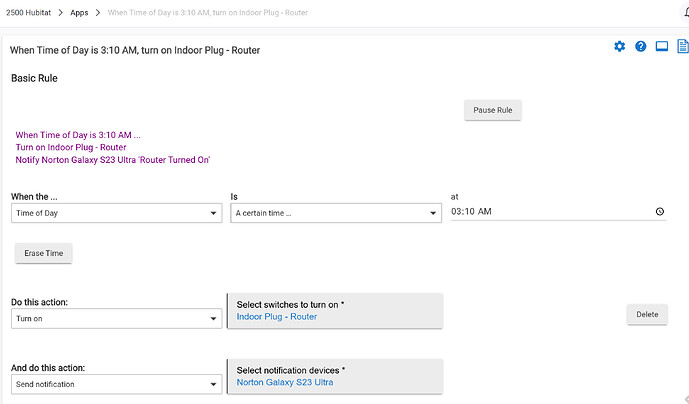
Task: Select switches to turn on selector
Action: 335,311
